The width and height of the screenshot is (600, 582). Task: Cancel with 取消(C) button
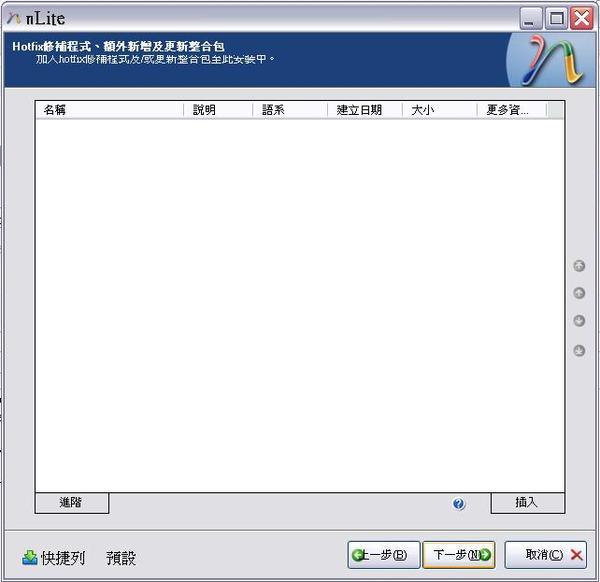tap(545, 554)
